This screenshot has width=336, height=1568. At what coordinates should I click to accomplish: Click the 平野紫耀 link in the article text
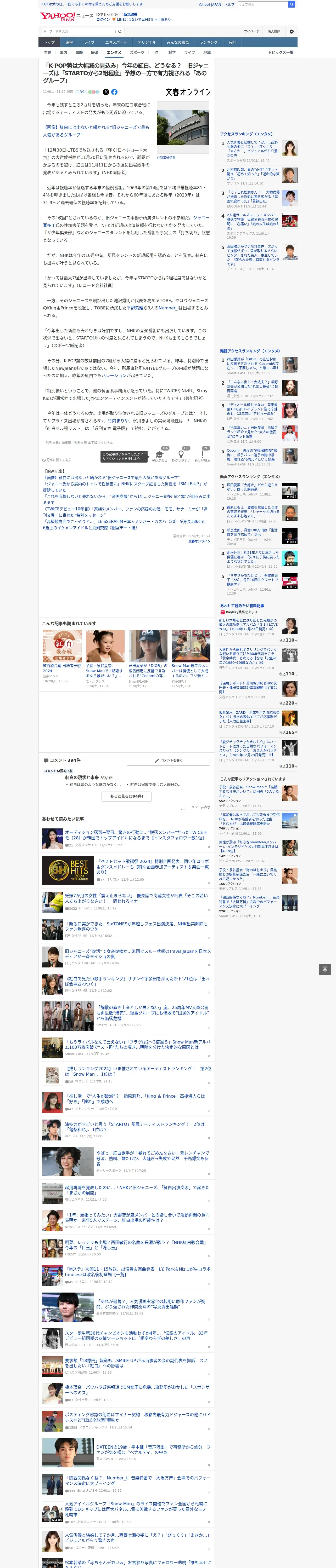[x=135, y=308]
